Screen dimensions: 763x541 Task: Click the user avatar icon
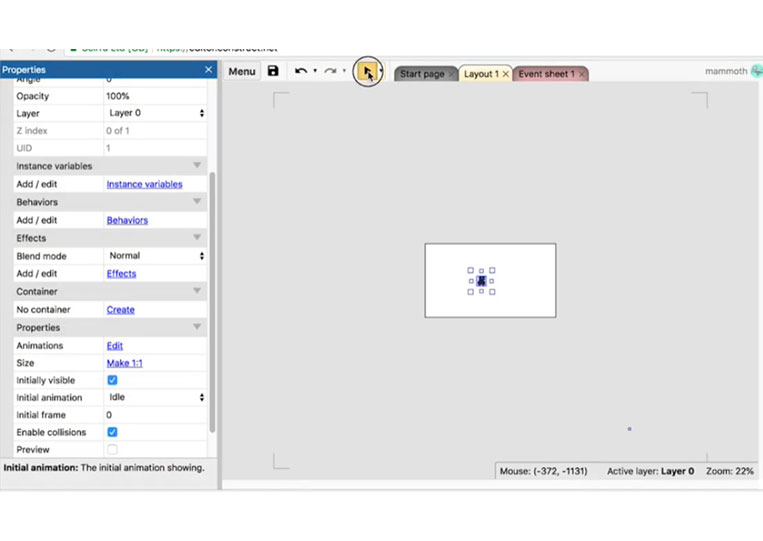(x=757, y=71)
